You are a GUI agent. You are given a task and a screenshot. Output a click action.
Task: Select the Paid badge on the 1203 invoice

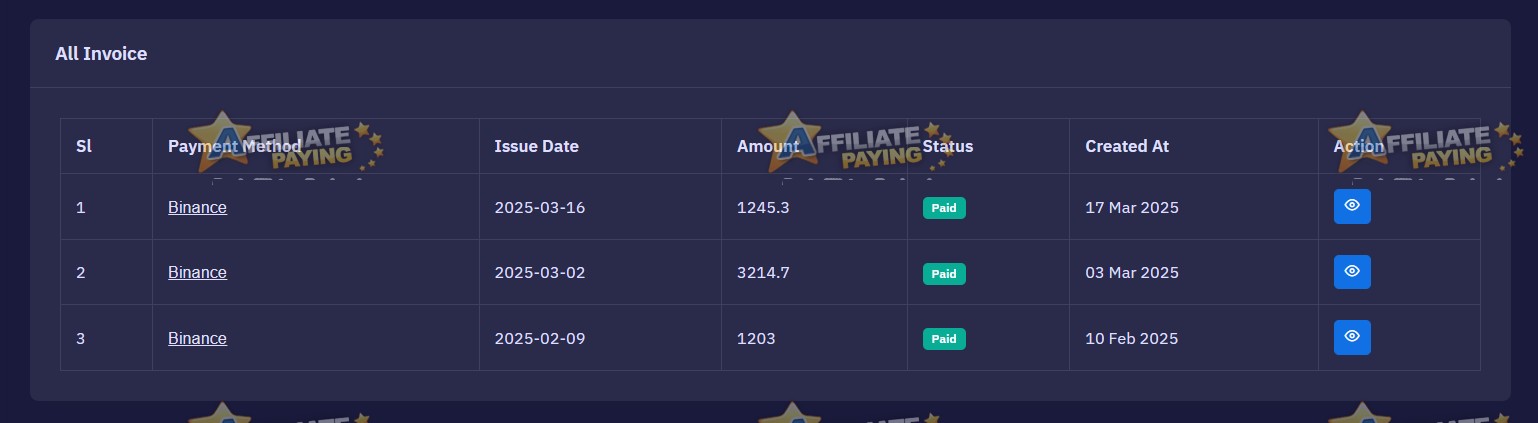[944, 339]
